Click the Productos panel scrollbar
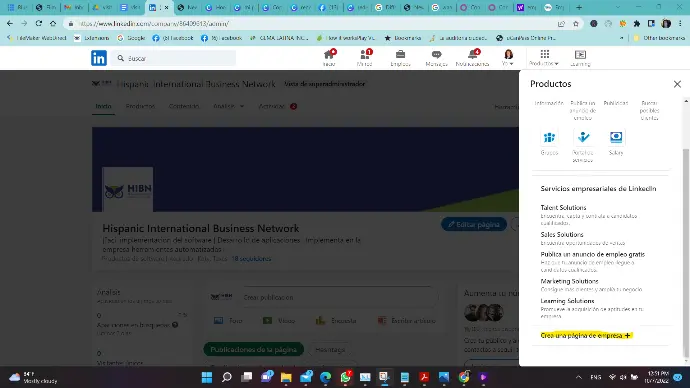 coord(686,253)
